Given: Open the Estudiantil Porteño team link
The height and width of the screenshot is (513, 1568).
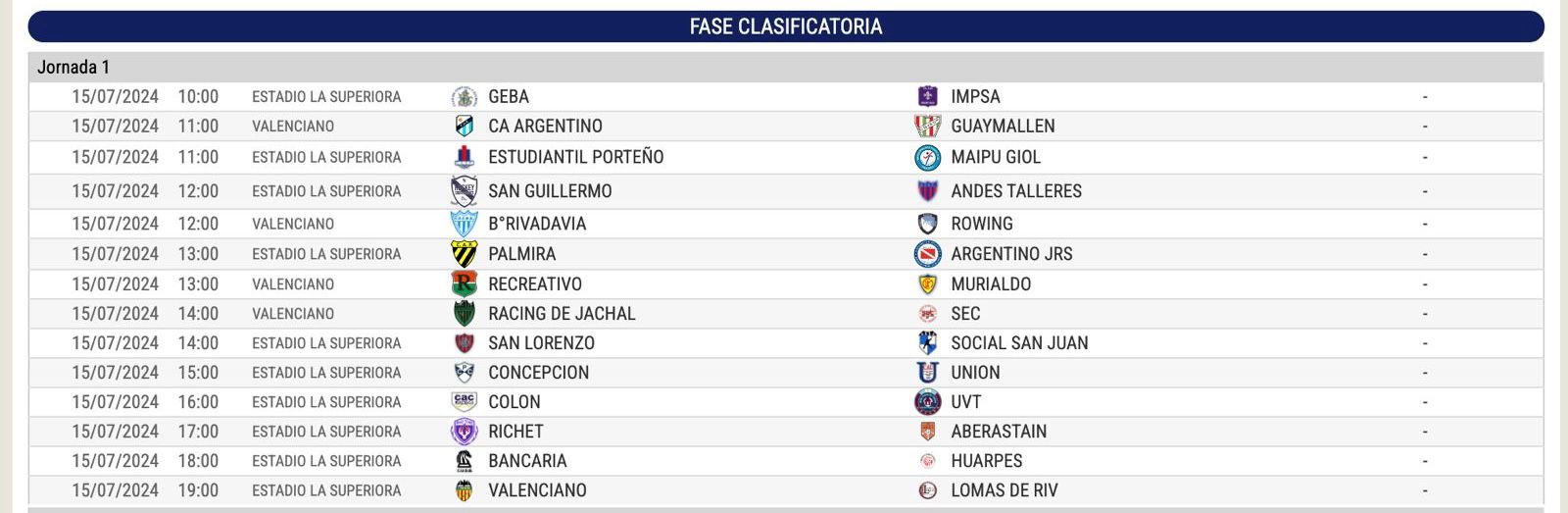Looking at the screenshot, I should point(575,157).
